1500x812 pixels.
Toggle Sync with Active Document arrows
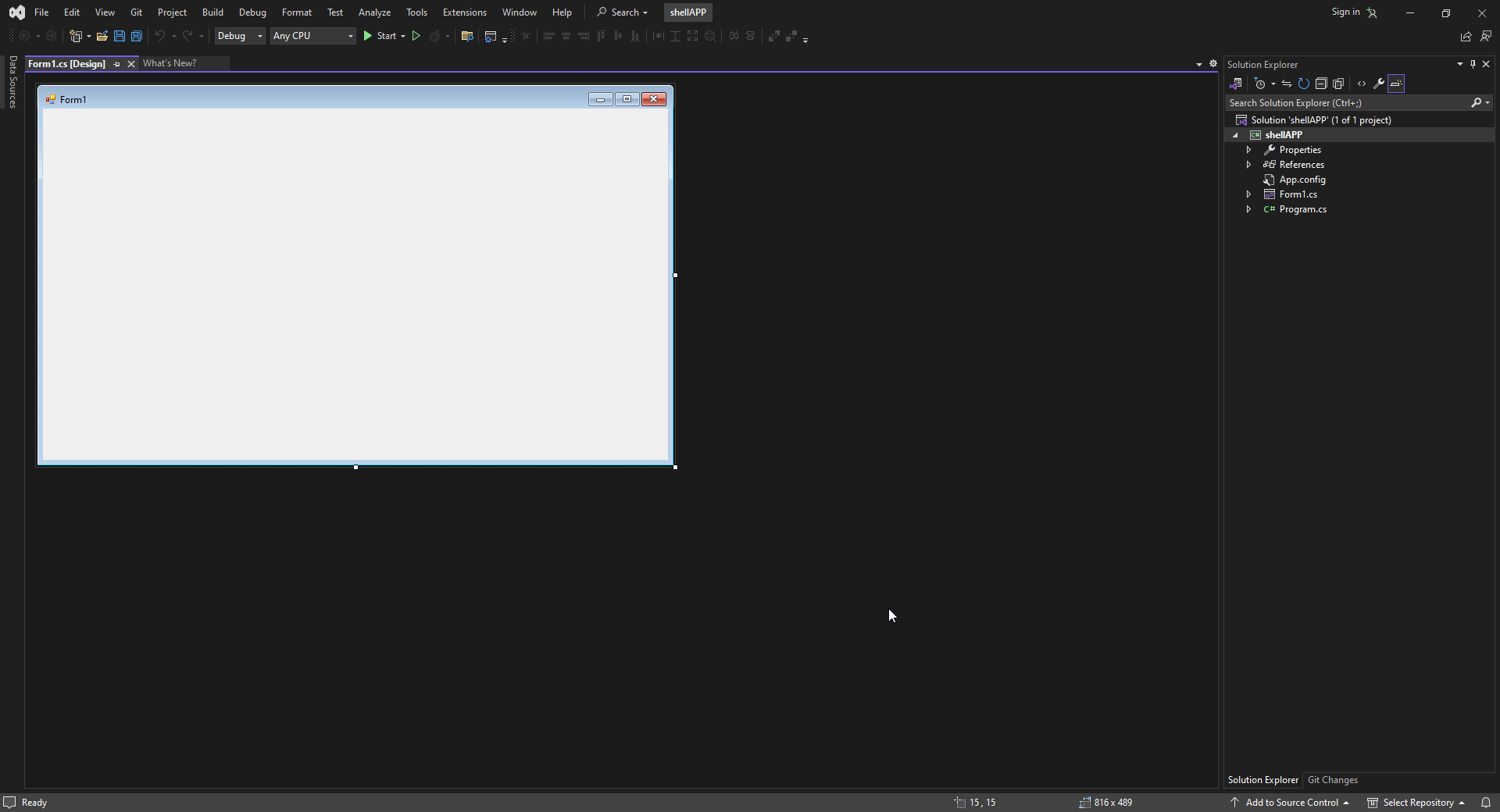pyautogui.click(x=1287, y=84)
